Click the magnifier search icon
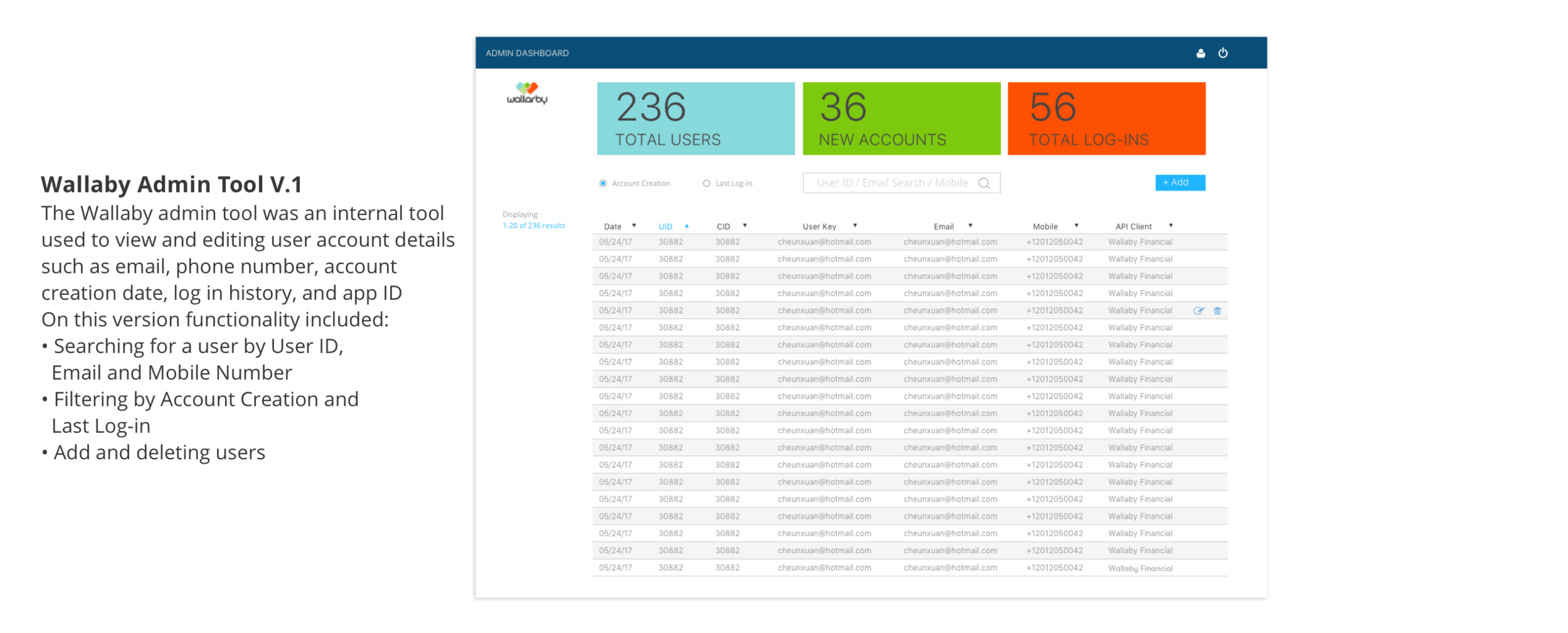The image size is (1568, 633). 984,183
